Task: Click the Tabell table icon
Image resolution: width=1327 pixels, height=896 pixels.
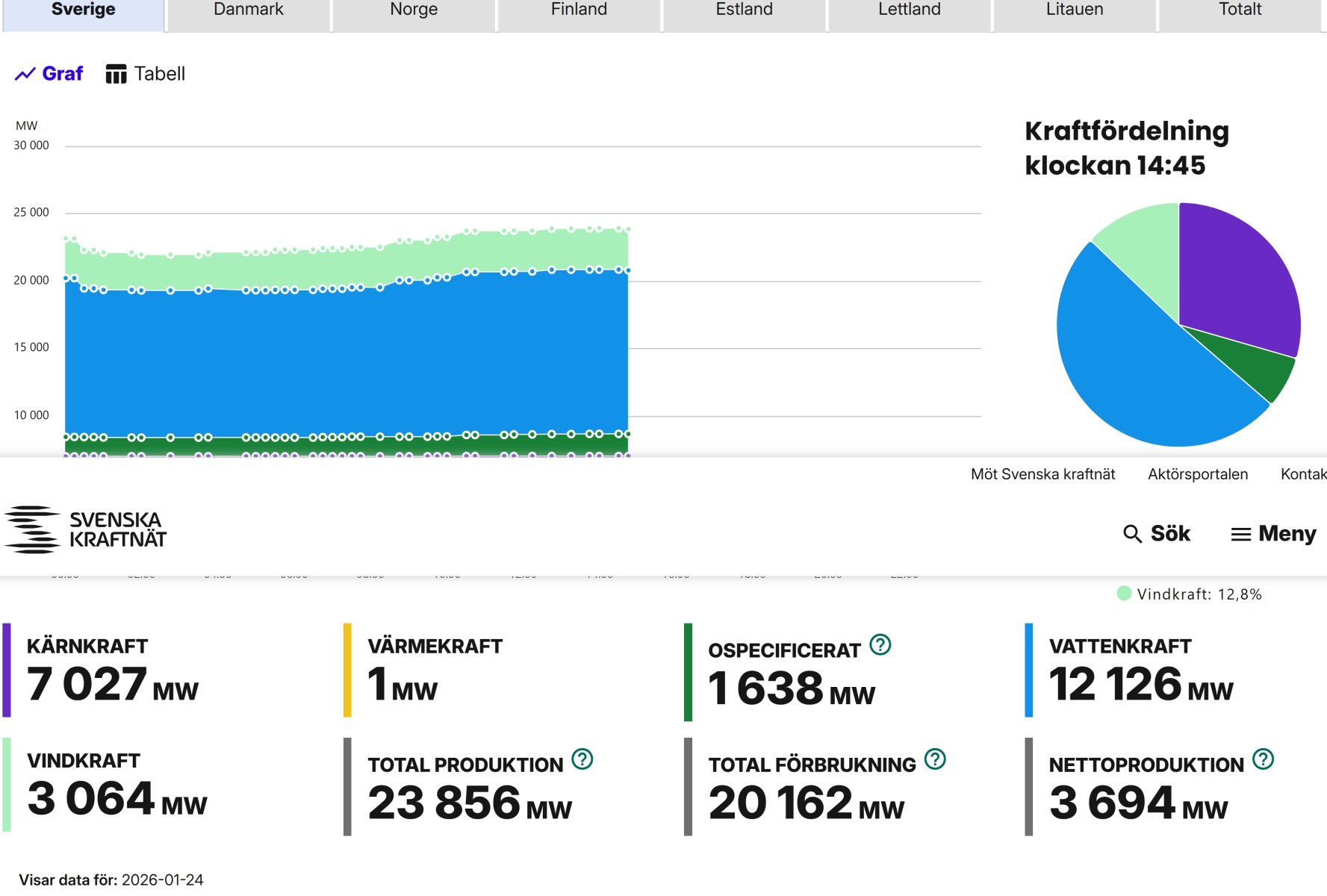Action: tap(116, 74)
